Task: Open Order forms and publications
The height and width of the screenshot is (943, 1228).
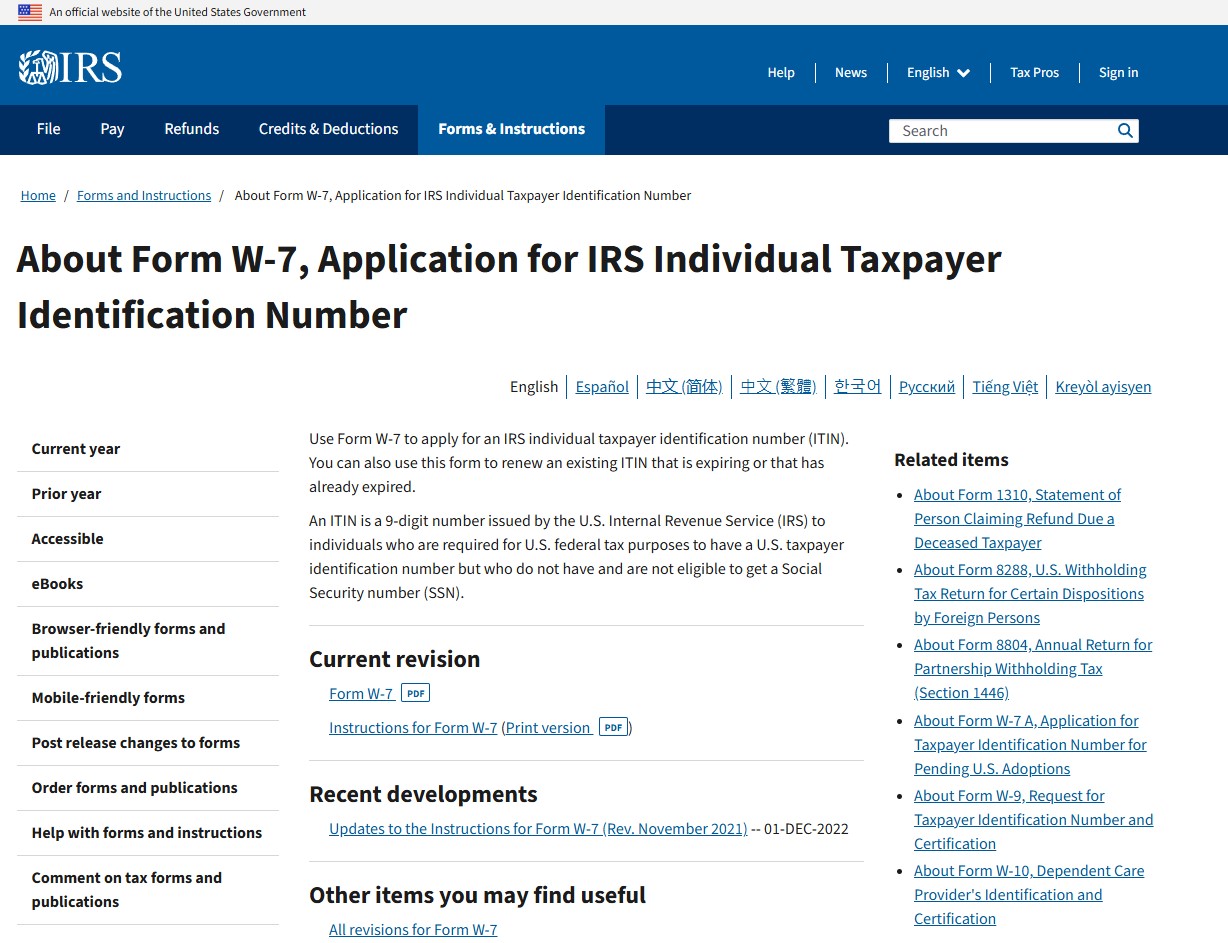Action: (148, 788)
